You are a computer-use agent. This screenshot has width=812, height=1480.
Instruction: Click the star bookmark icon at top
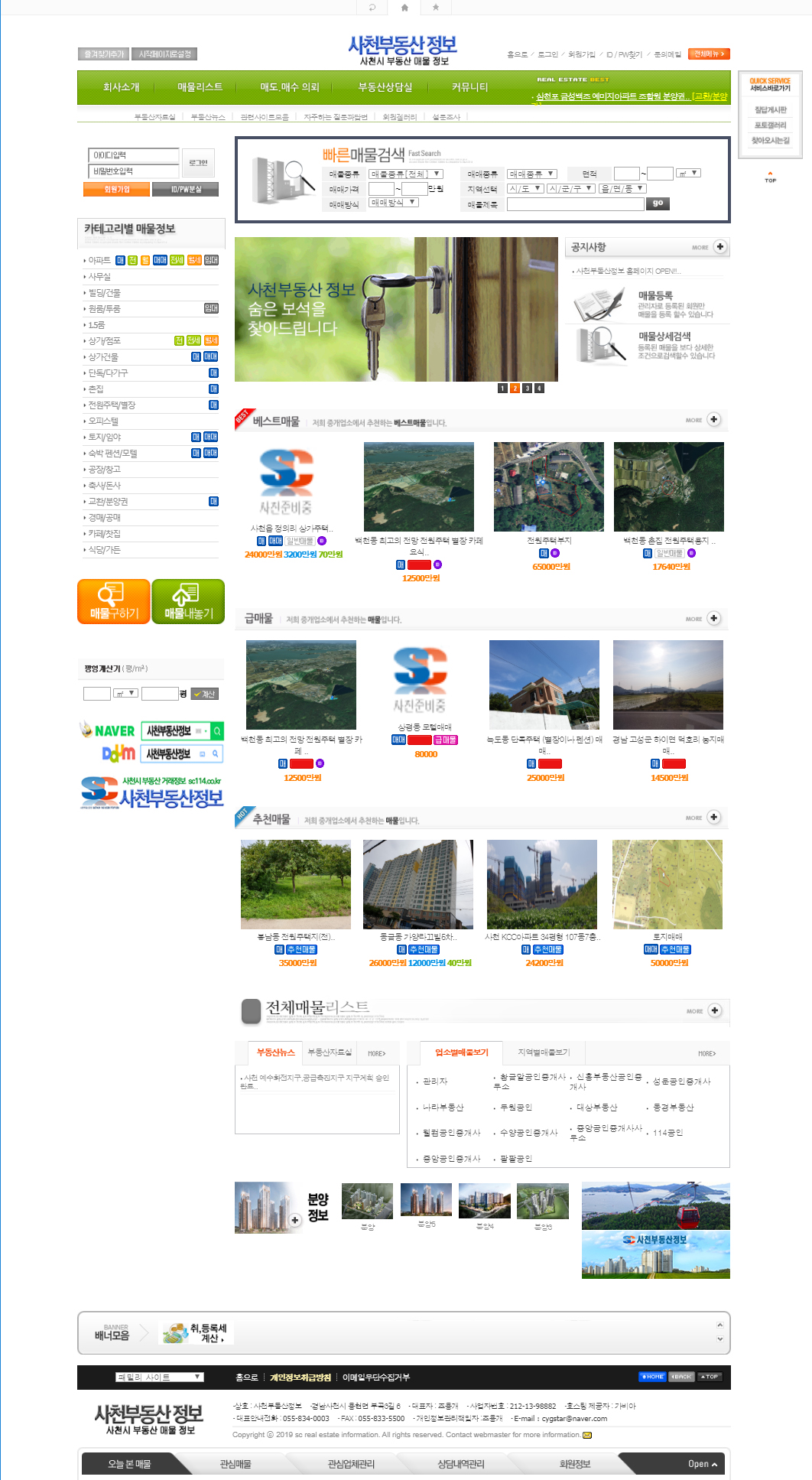tap(436, 8)
